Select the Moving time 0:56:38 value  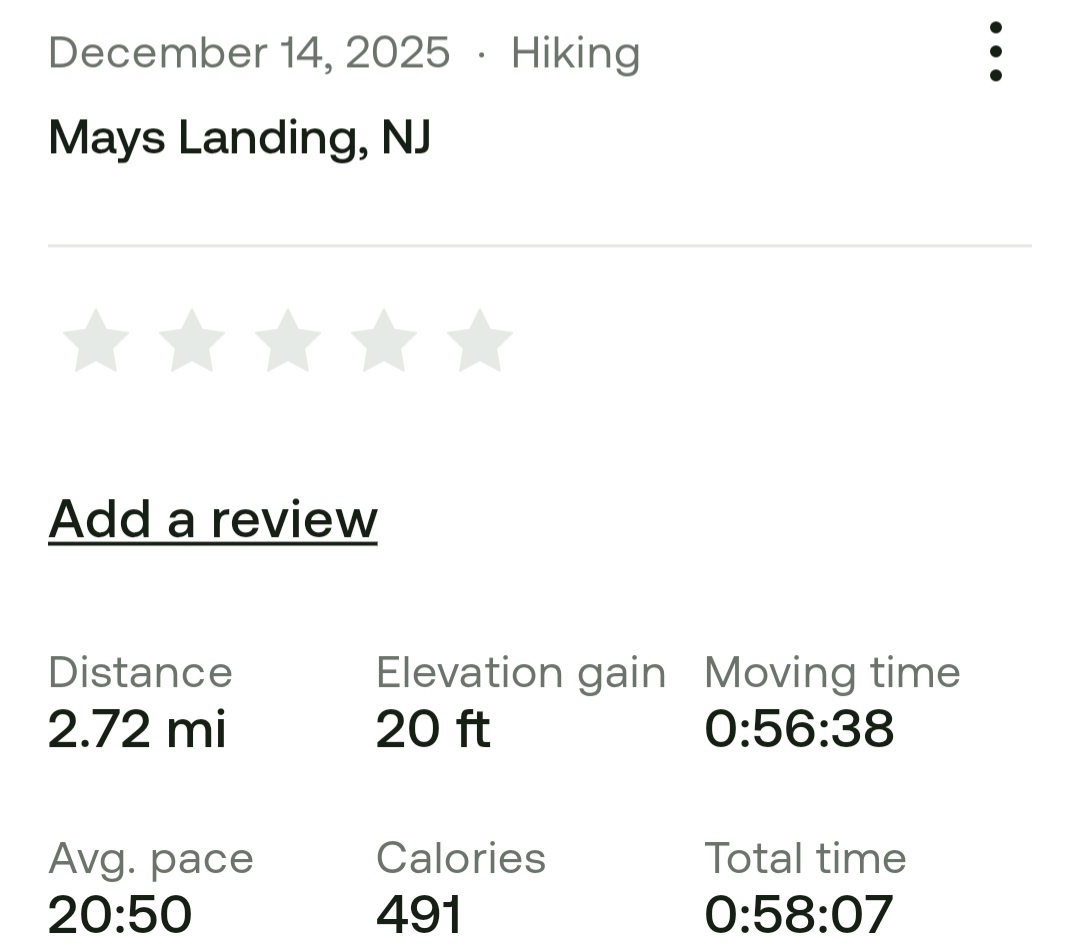(799, 728)
